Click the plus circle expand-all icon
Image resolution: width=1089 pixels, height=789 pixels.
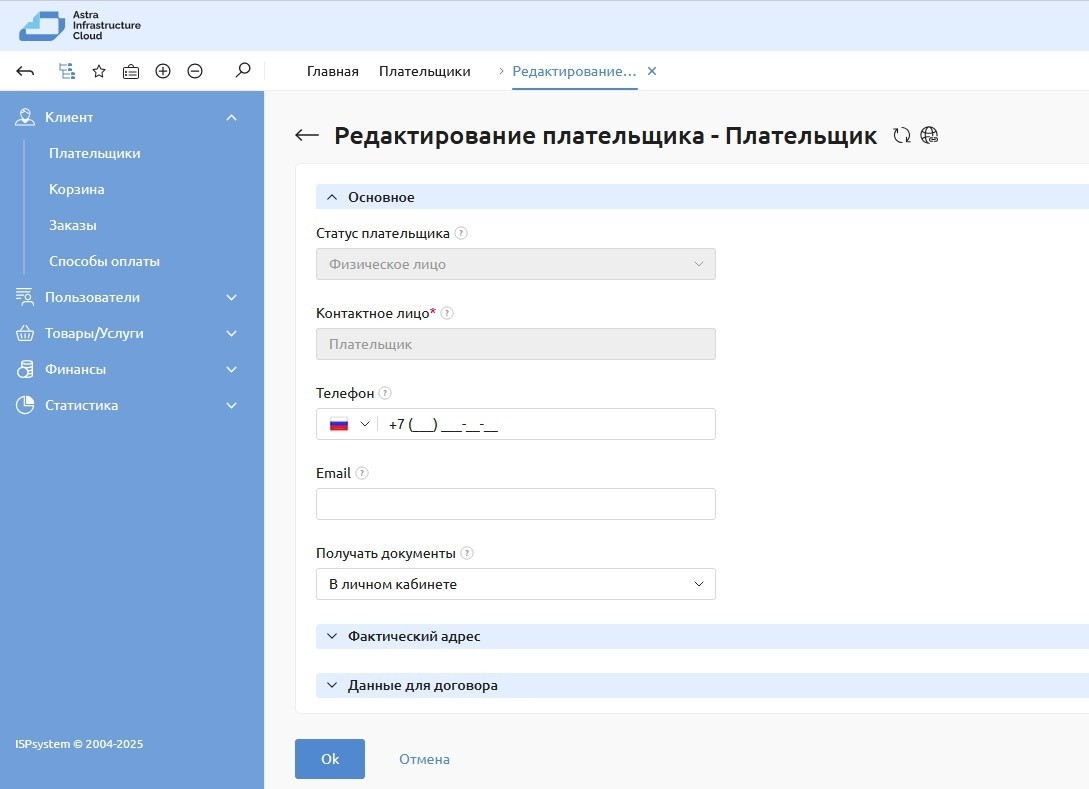[x=163, y=71]
